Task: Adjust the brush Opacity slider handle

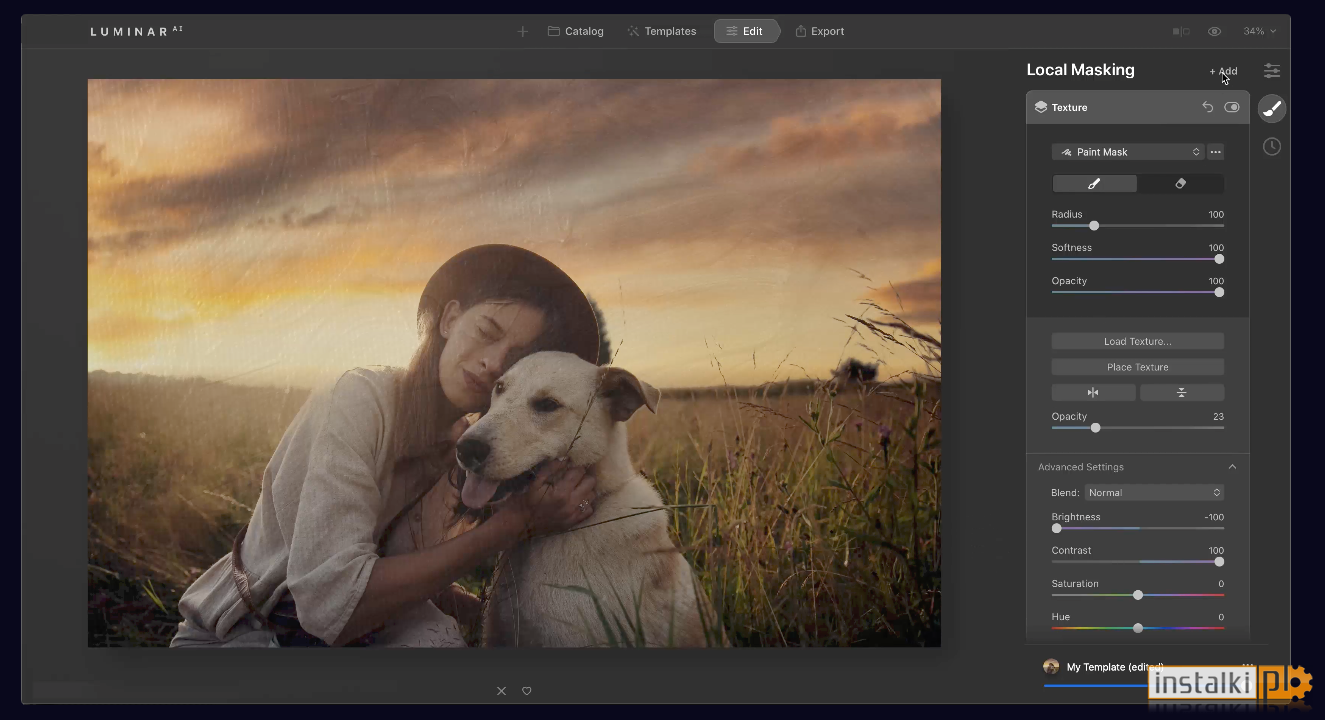Action: [1219, 292]
